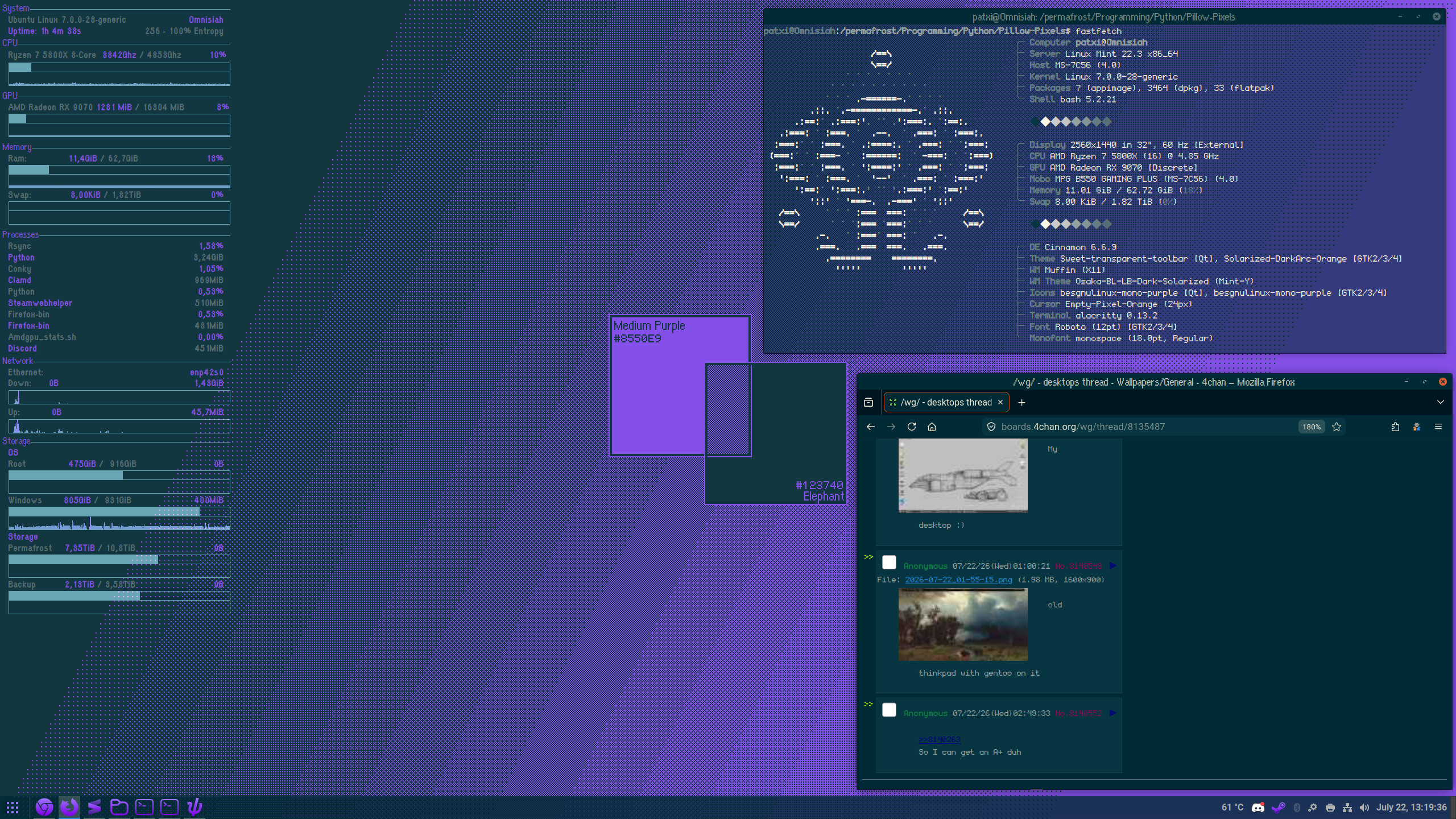Close the /wg/ desktops thread tab
The image size is (1456, 819).
pyautogui.click(x=1000, y=402)
